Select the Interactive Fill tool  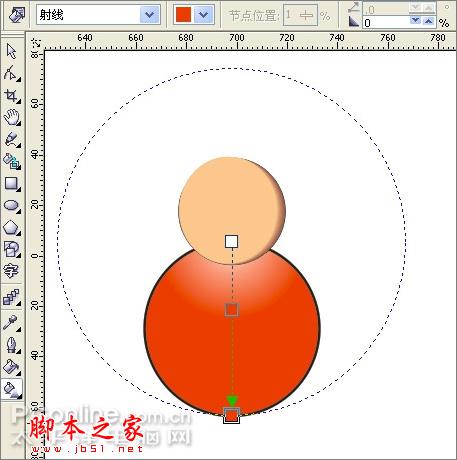click(x=11, y=389)
